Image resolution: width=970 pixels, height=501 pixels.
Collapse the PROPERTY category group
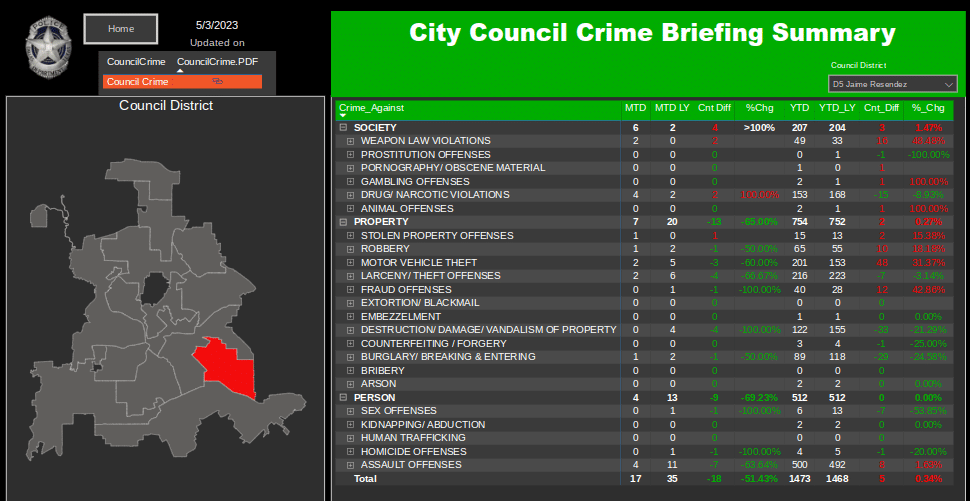pos(343,222)
